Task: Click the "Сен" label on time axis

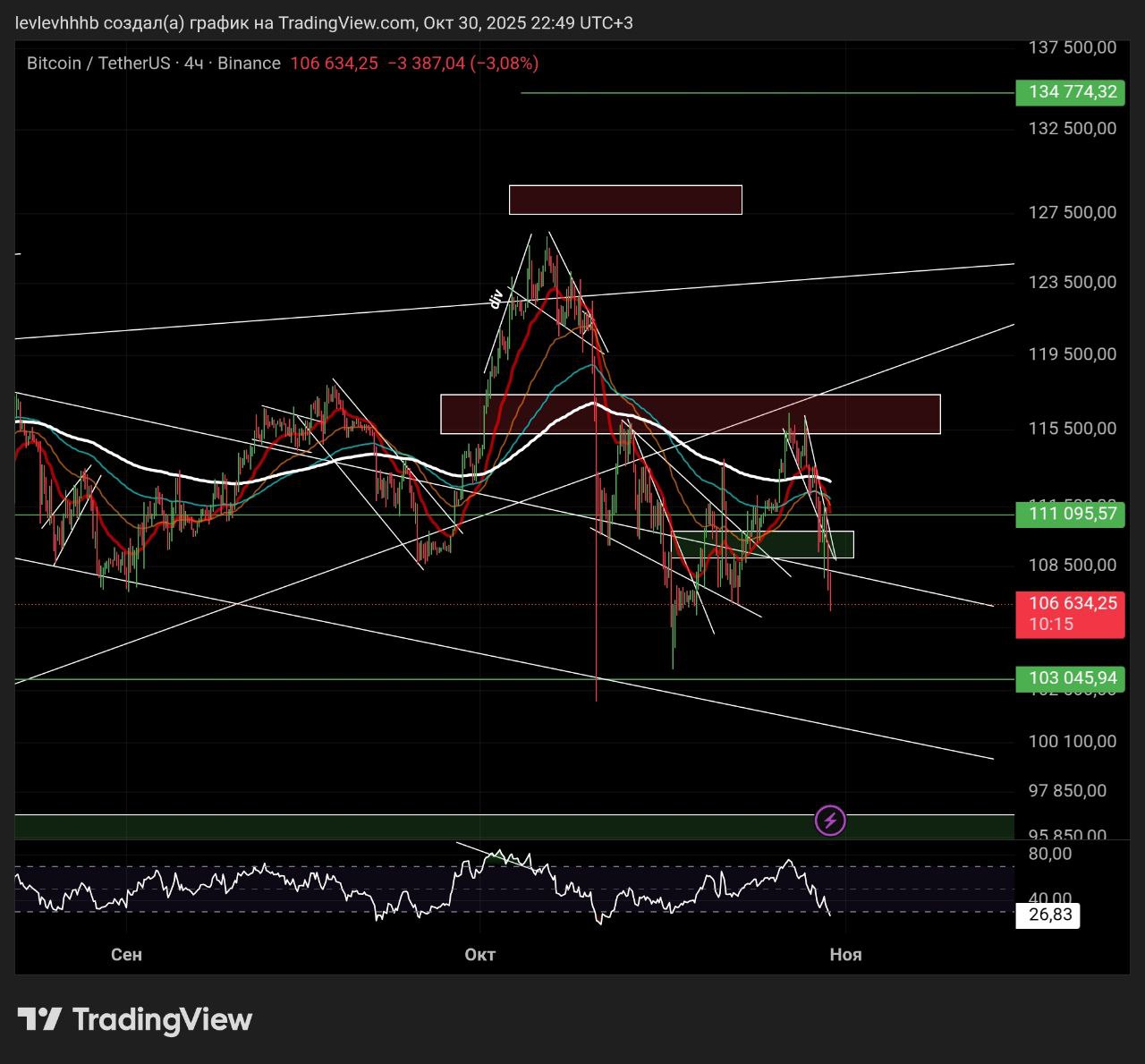Action: click(126, 955)
